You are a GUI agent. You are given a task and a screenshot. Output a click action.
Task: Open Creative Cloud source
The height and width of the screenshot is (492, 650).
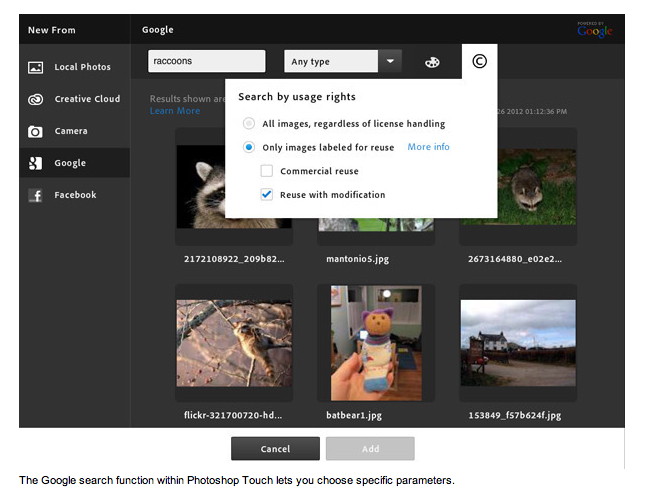tap(75, 99)
